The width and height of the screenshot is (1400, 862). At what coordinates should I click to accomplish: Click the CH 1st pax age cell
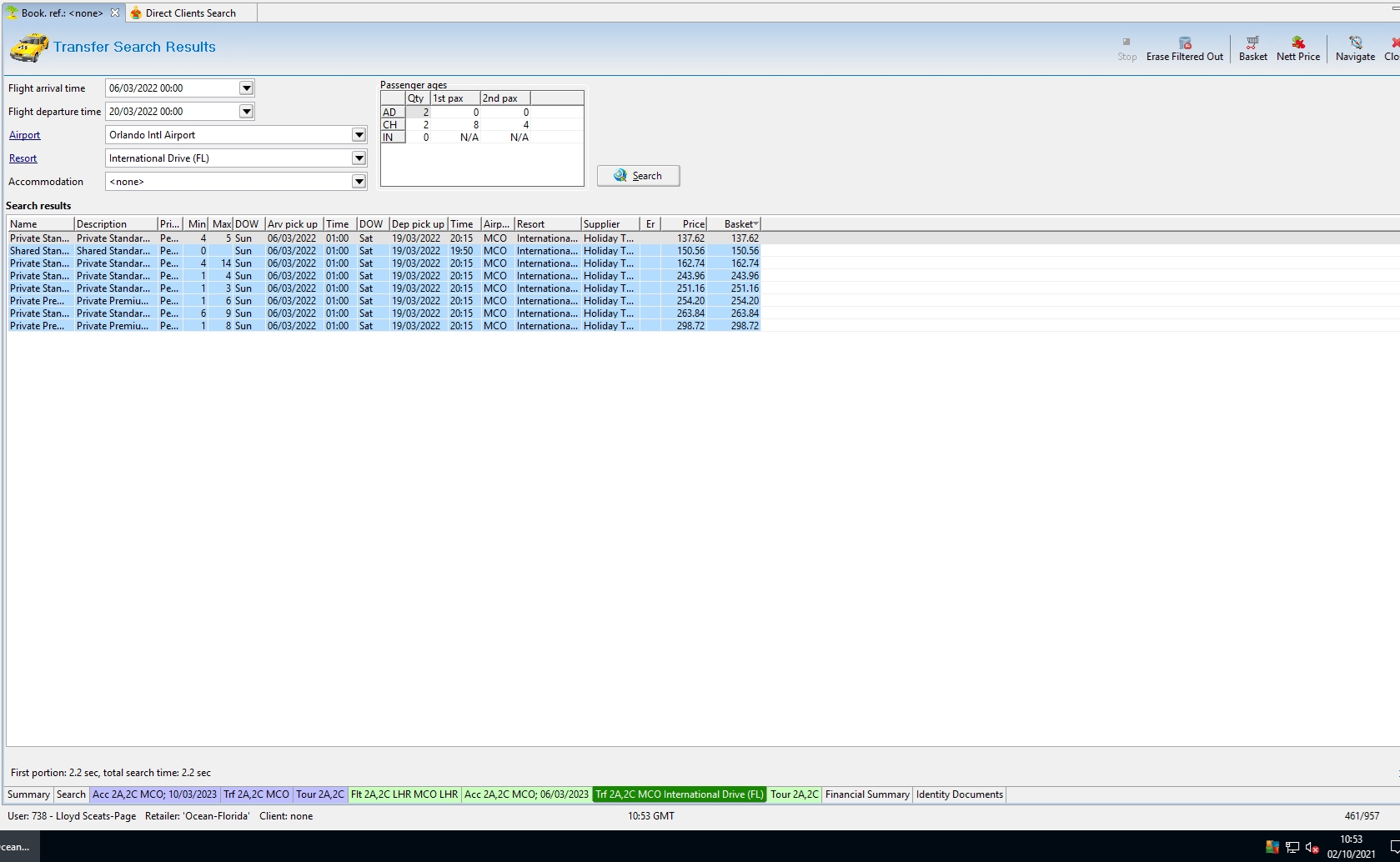[x=455, y=125]
